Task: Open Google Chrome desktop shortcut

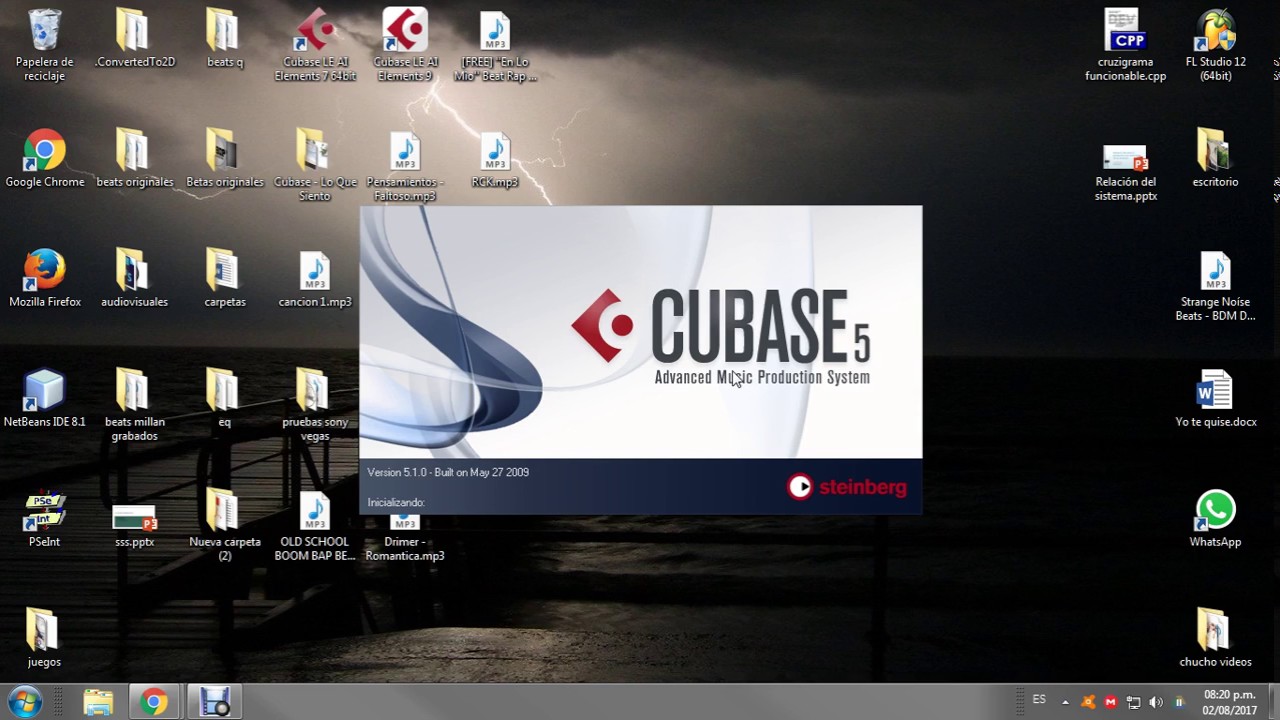Action: pos(44,160)
